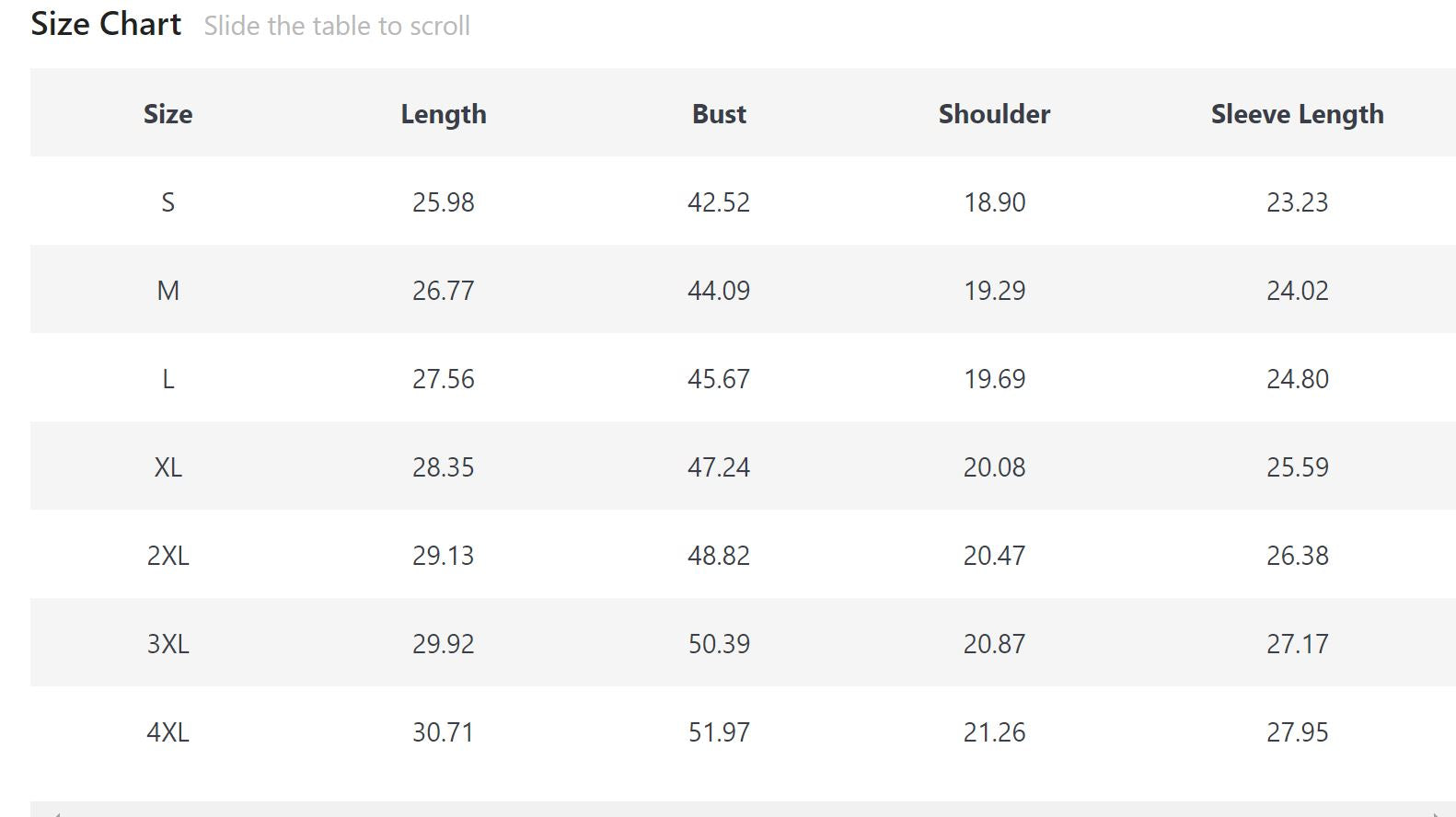The height and width of the screenshot is (817, 1456).
Task: Select the XL size row label
Action: coord(168,467)
